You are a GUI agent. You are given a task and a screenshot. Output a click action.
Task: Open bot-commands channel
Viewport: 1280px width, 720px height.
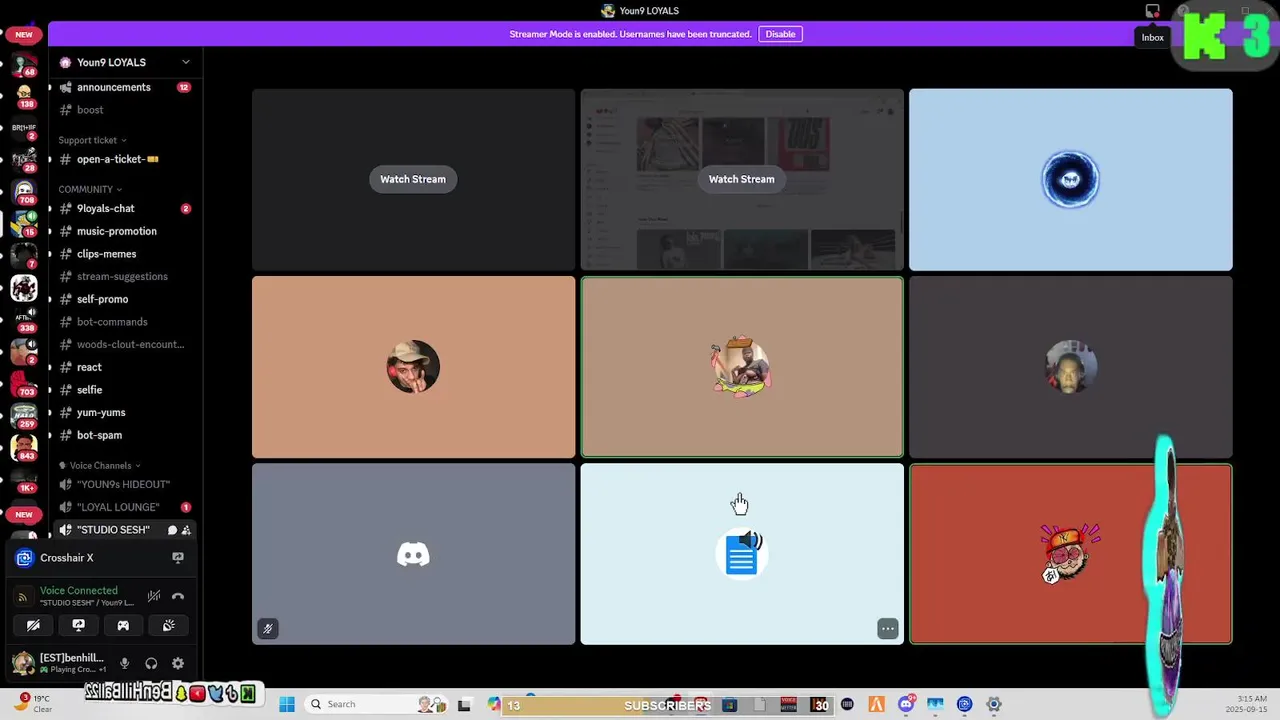[x=124, y=322]
